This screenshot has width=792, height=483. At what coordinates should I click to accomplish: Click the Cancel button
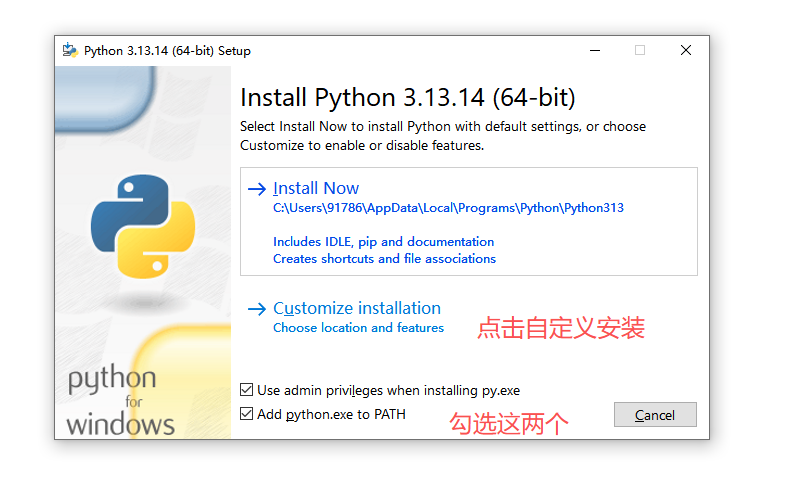(655, 415)
